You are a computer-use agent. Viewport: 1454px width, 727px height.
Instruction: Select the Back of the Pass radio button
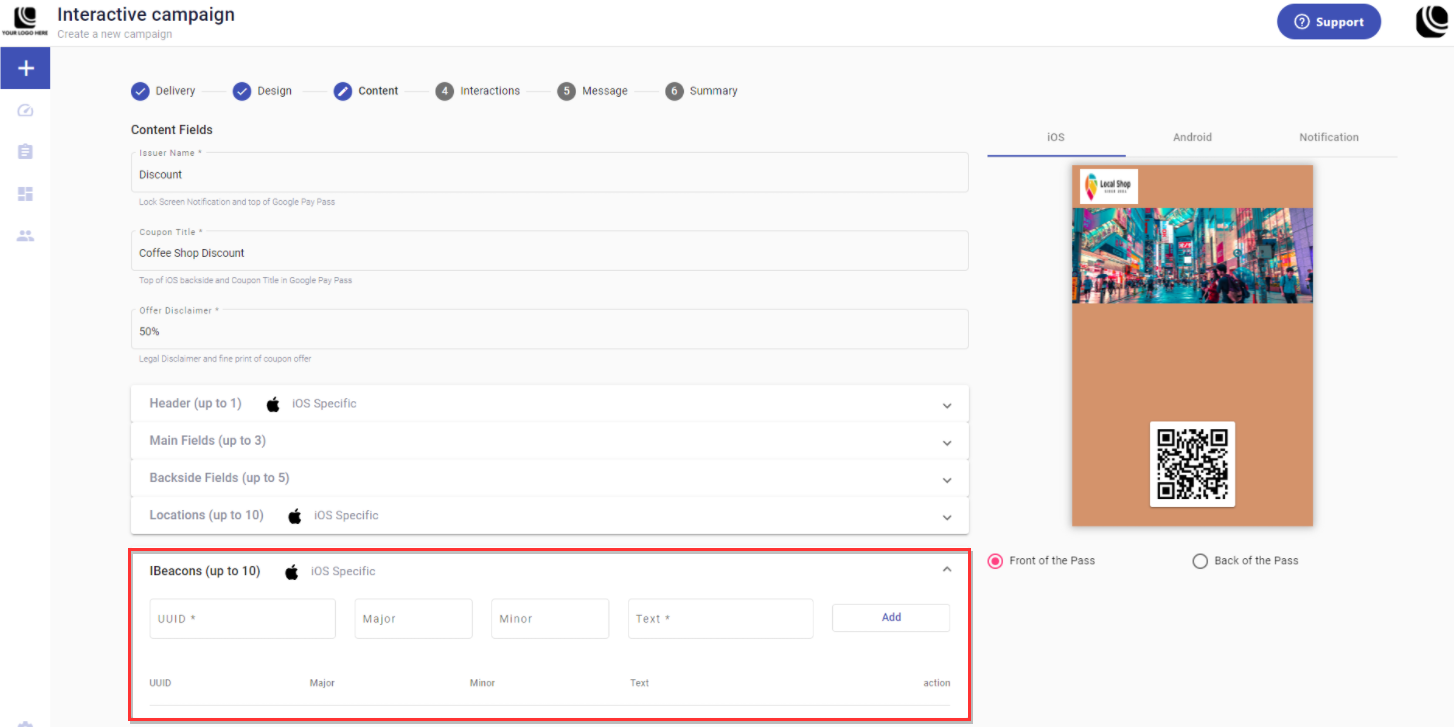(1200, 561)
